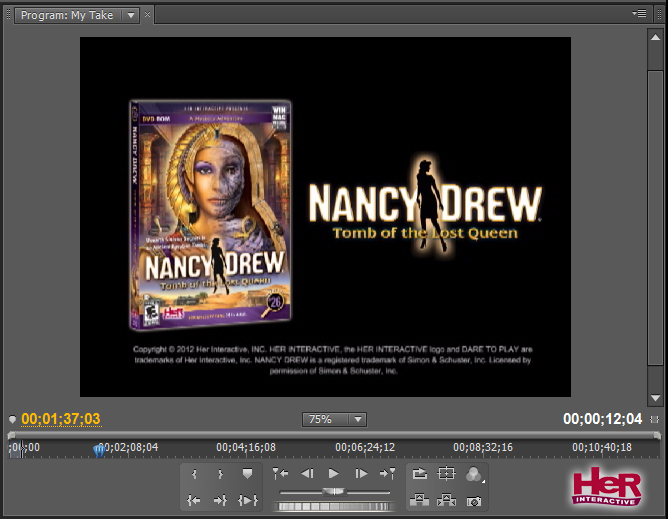Click the current timecode 00;01;37;03
This screenshot has width=668, height=519.
point(61,419)
